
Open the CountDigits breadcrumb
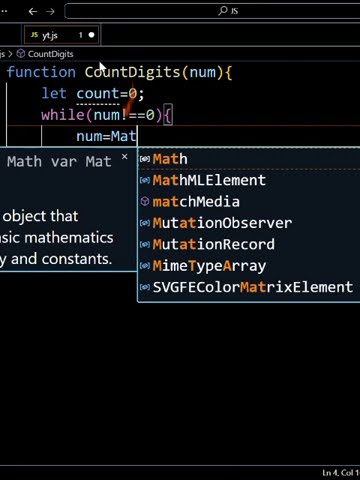[50, 54]
